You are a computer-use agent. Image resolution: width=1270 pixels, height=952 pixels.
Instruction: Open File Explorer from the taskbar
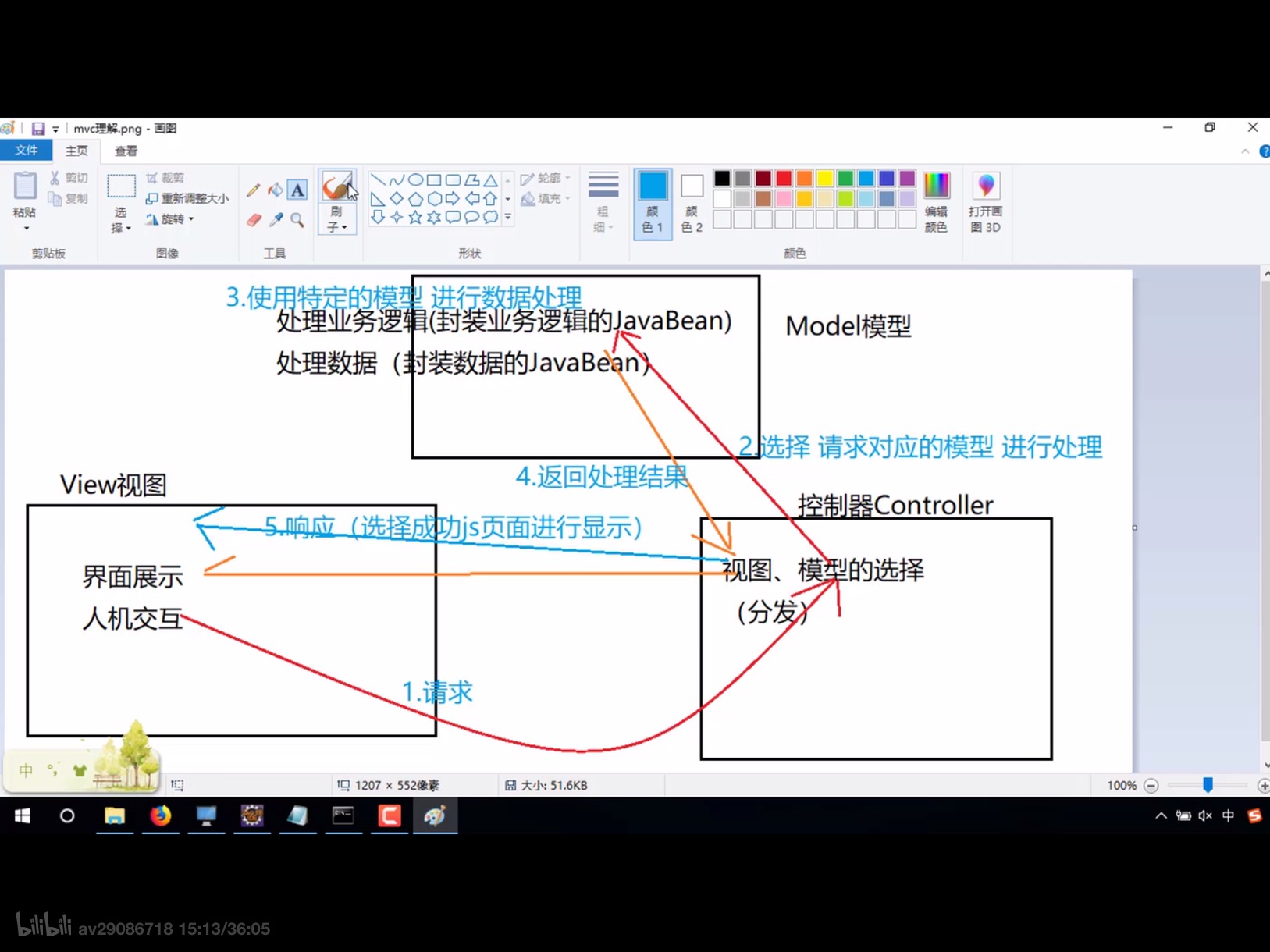coord(115,815)
